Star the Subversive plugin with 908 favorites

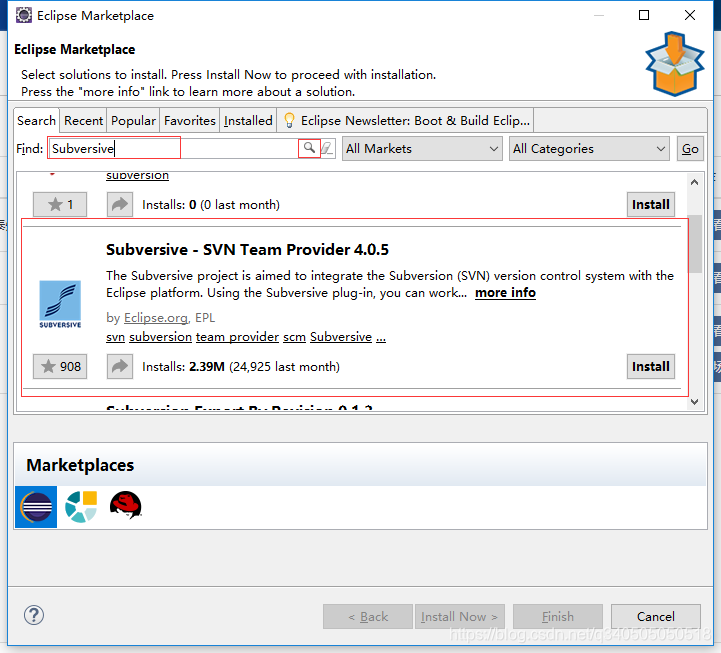pos(60,367)
